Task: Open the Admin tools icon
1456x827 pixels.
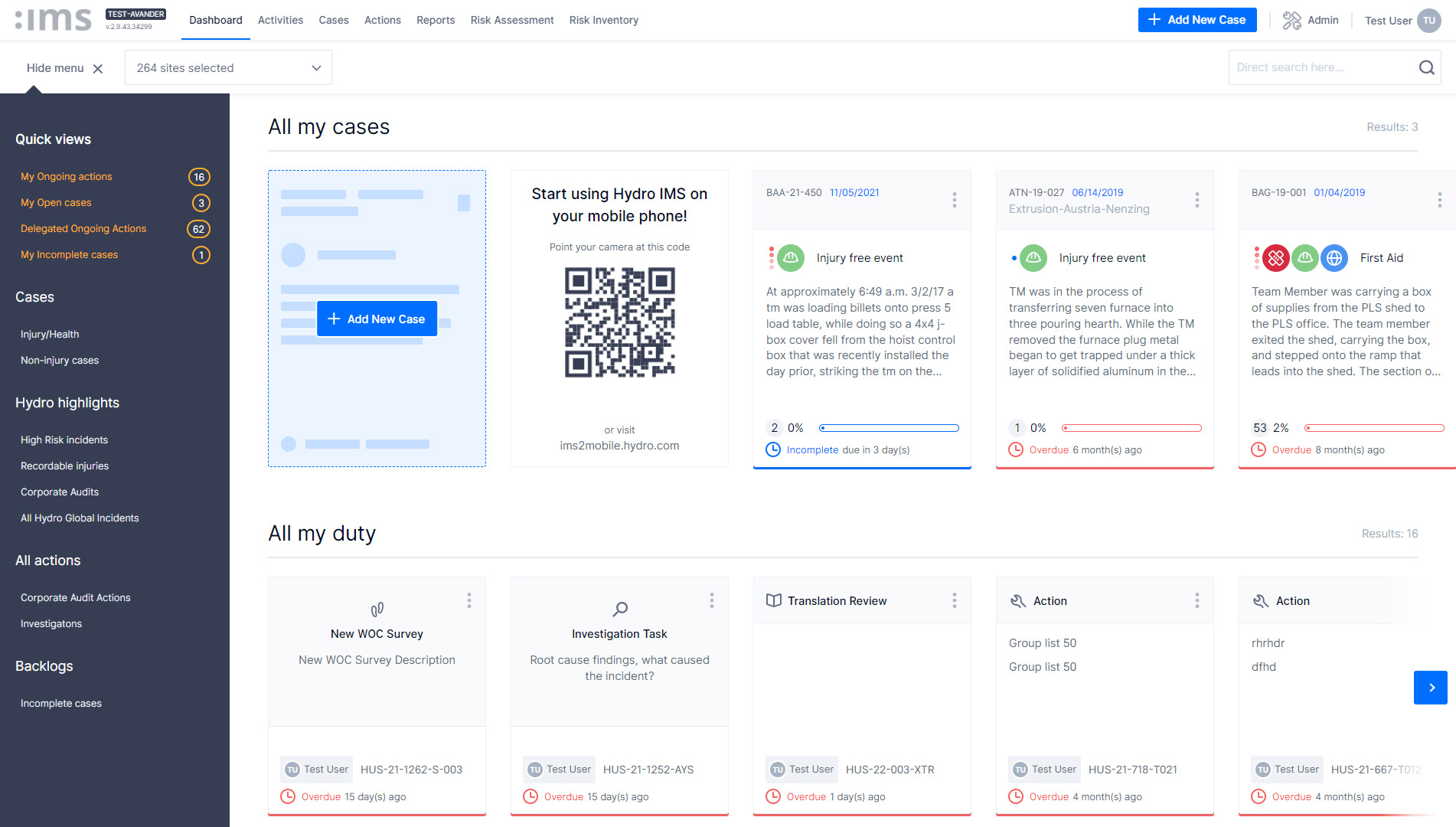Action: (x=1291, y=21)
